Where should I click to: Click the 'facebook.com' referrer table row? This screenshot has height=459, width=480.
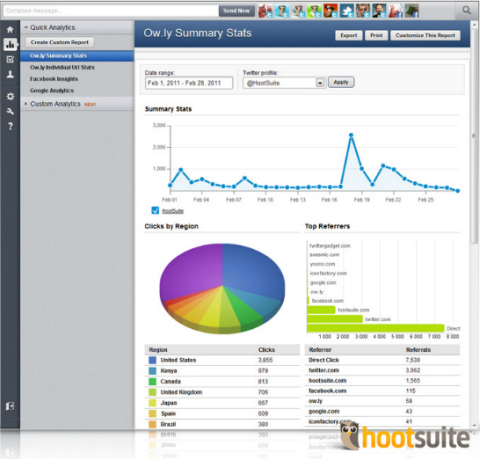coord(382,391)
